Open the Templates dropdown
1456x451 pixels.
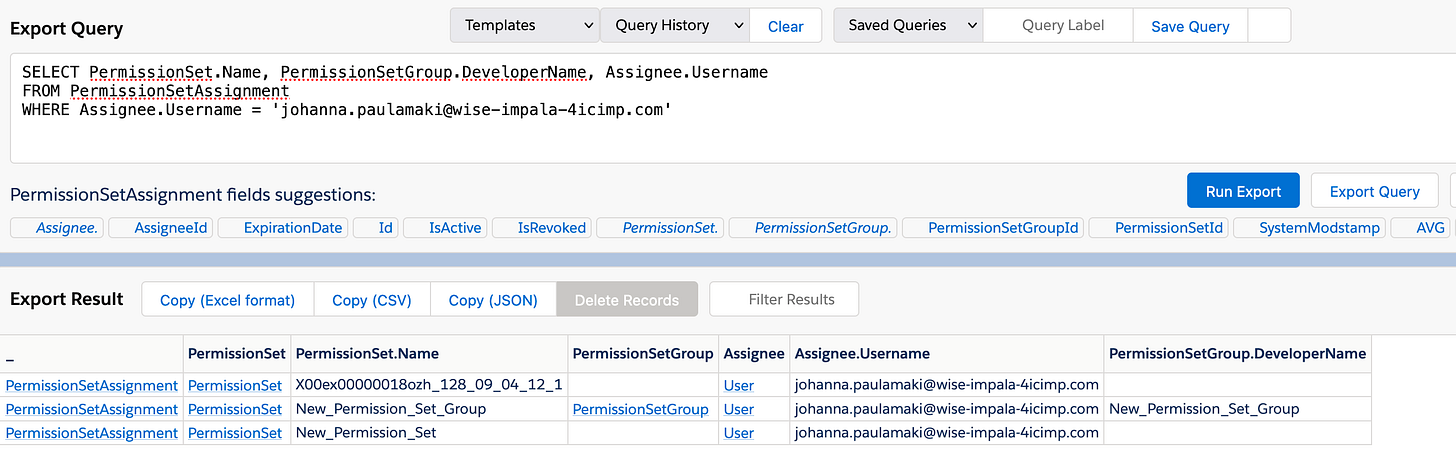click(524, 26)
